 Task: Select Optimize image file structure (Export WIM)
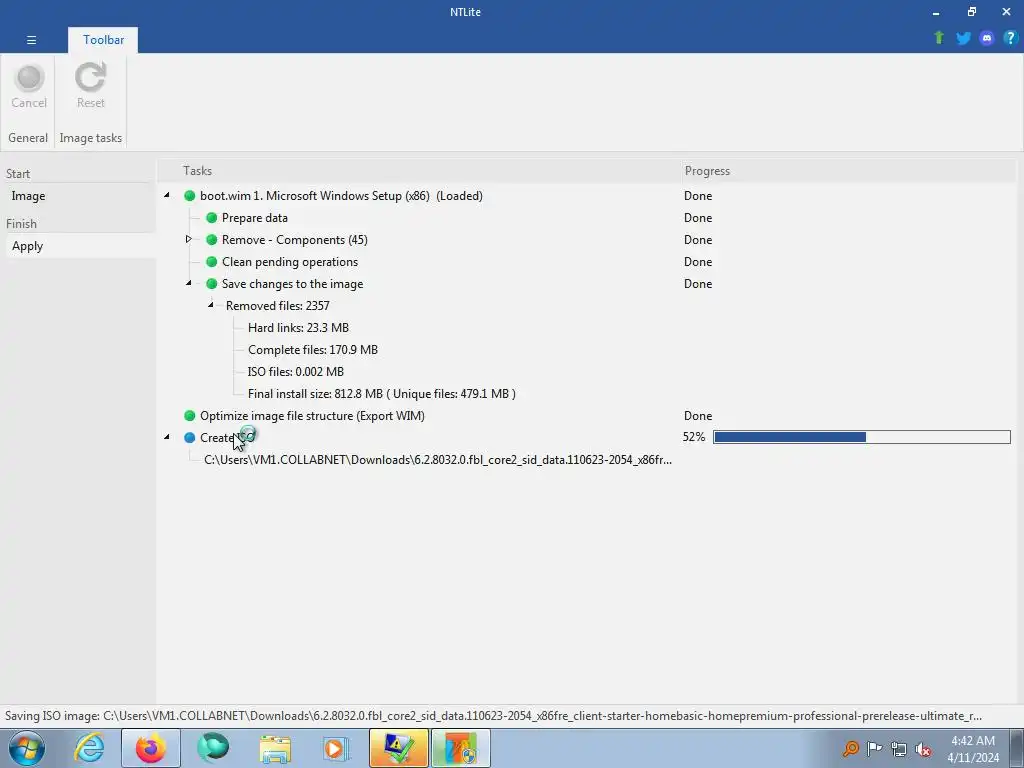312,416
